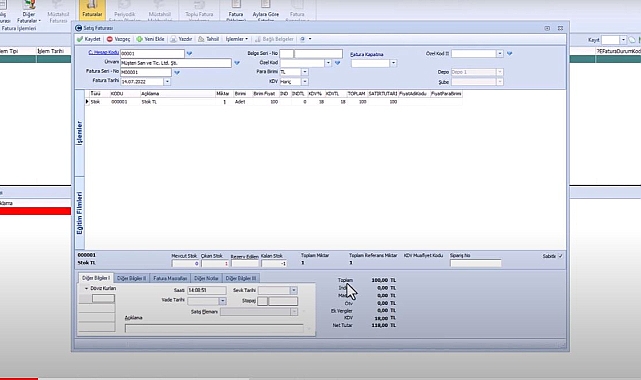Print the invoice using Yazdır
The width and height of the screenshot is (641, 380).
click(181, 39)
